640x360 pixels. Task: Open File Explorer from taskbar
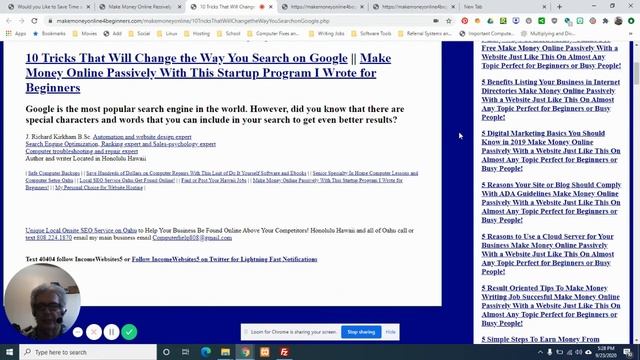[x=225, y=352]
